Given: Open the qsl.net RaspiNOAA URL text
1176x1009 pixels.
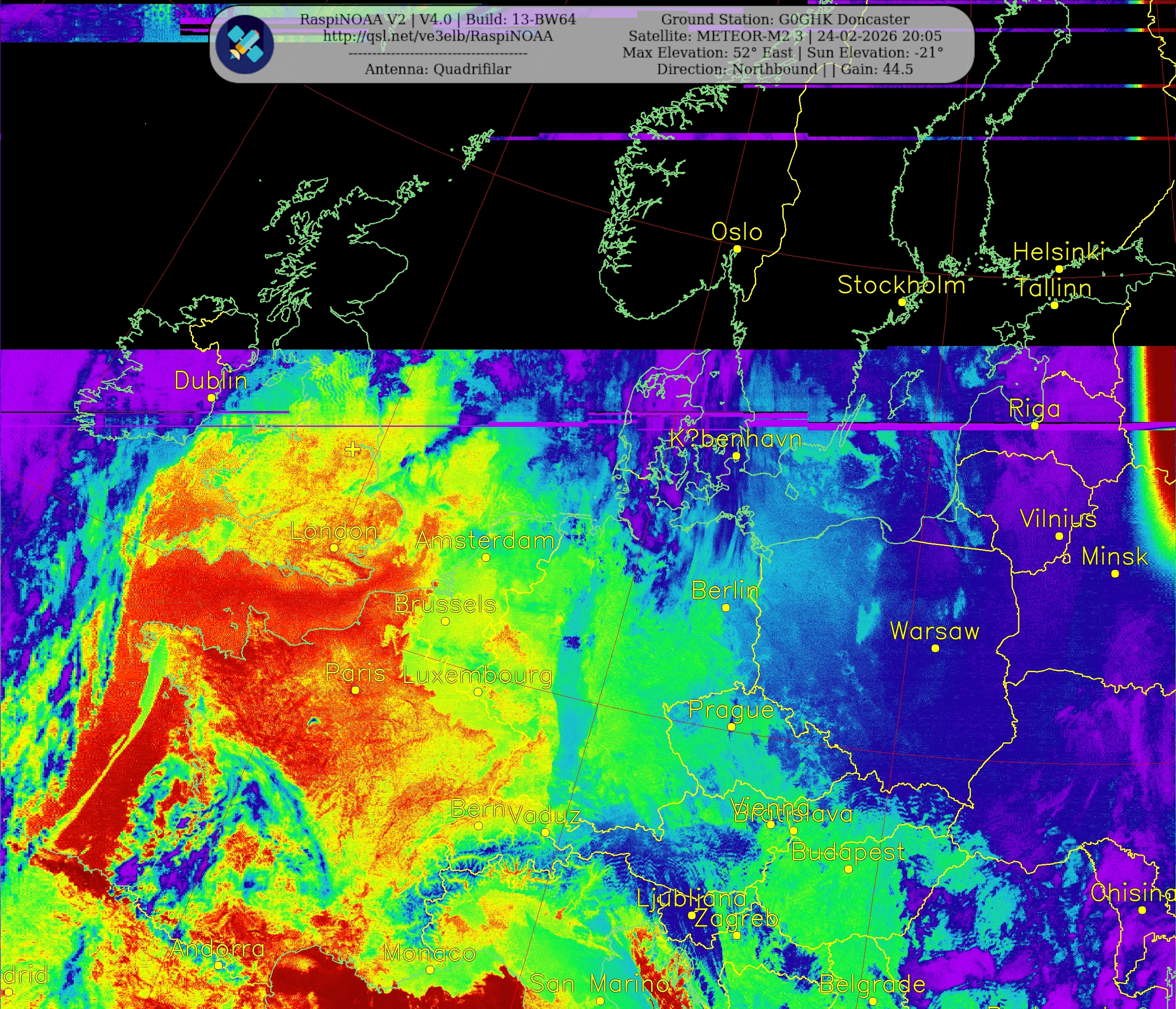Looking at the screenshot, I should pos(438,36).
